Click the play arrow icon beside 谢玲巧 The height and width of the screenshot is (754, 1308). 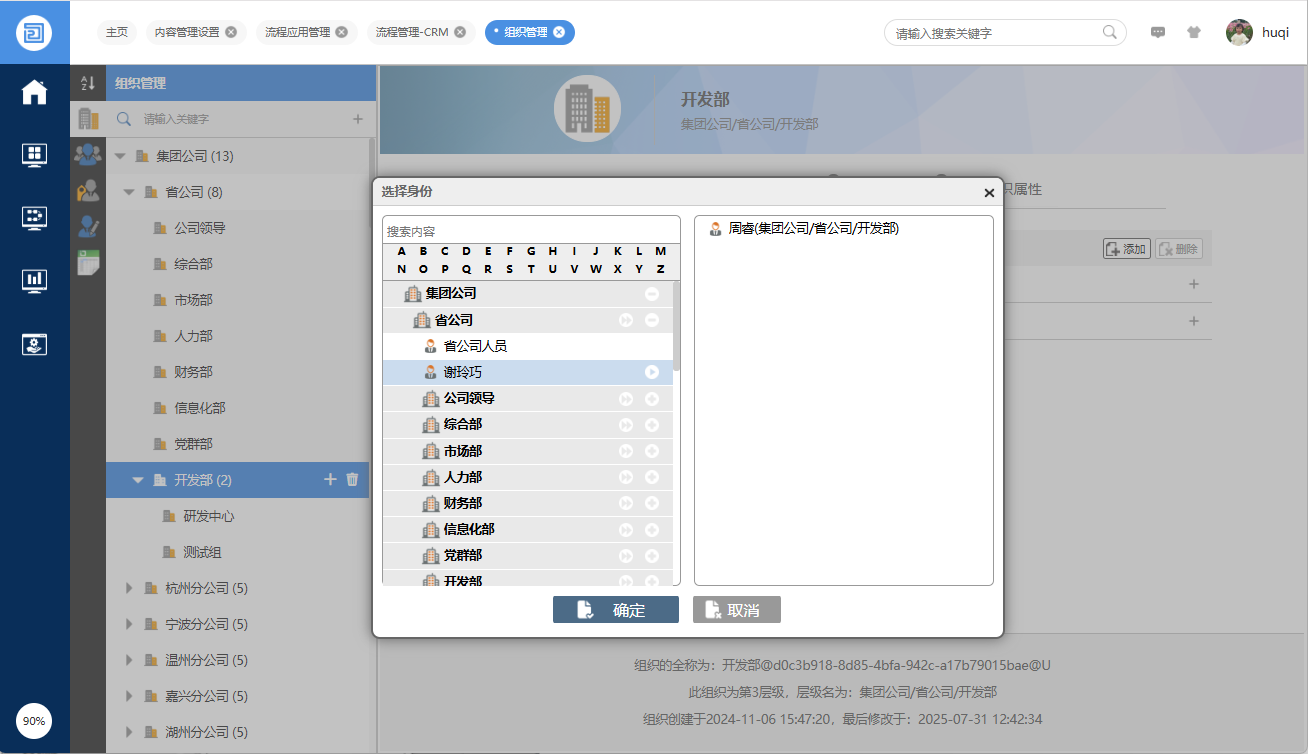652,372
